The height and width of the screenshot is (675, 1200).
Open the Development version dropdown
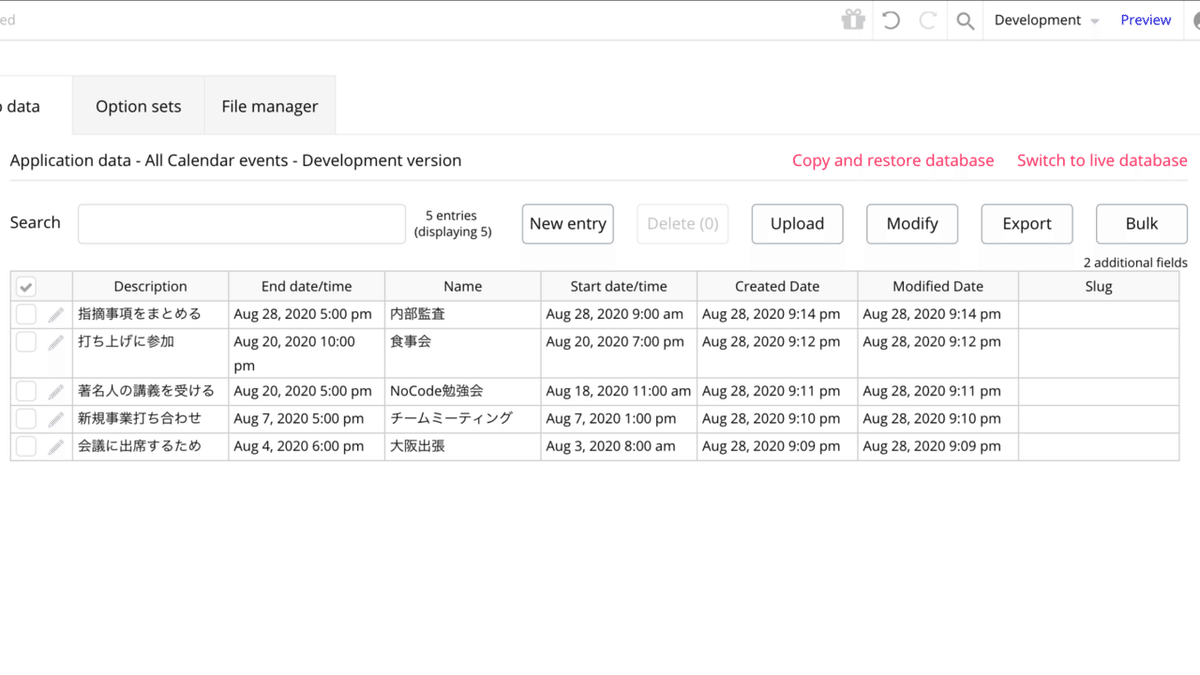click(x=1046, y=21)
